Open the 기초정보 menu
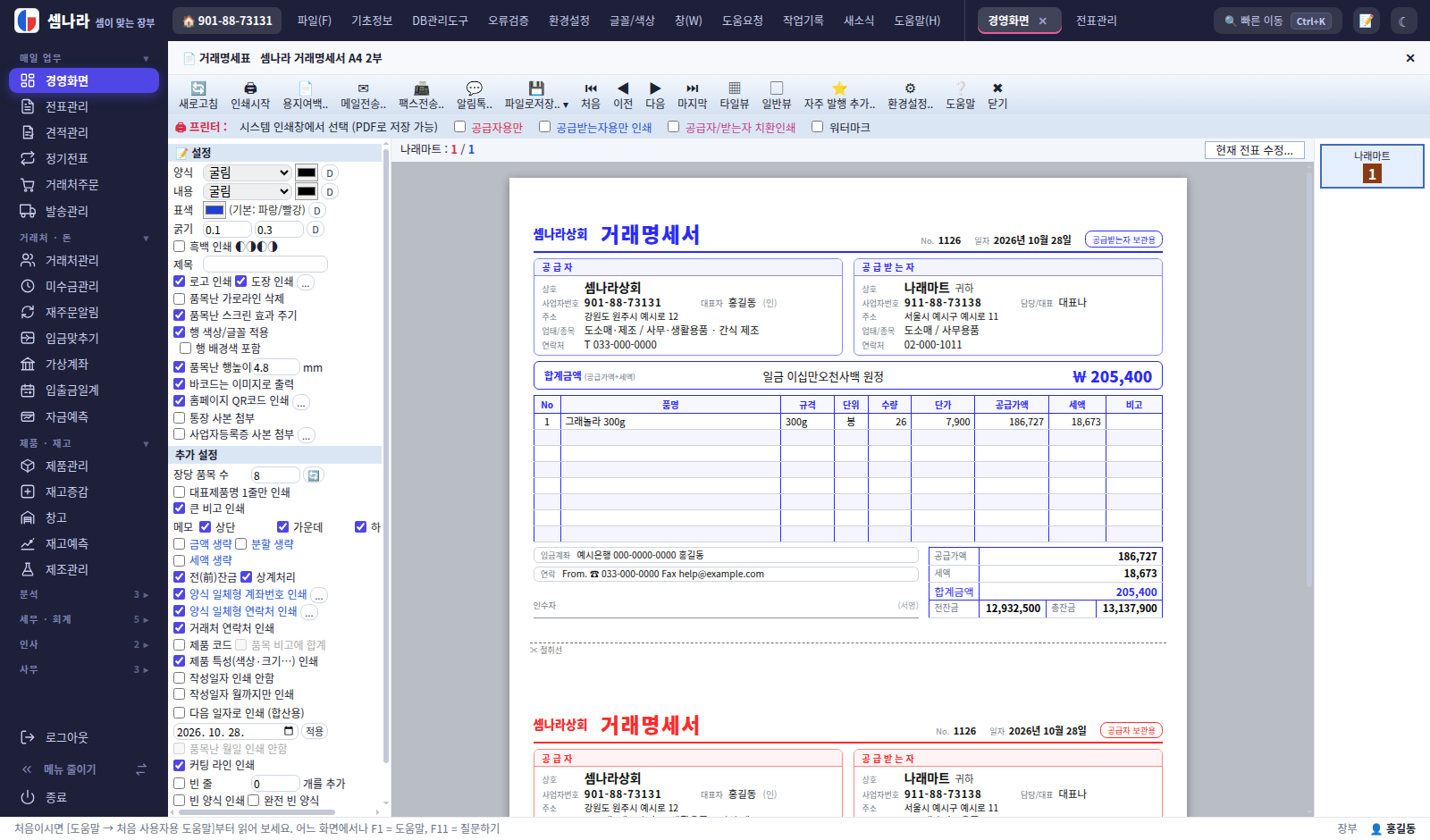This screenshot has height=840, width=1430. coord(372,21)
